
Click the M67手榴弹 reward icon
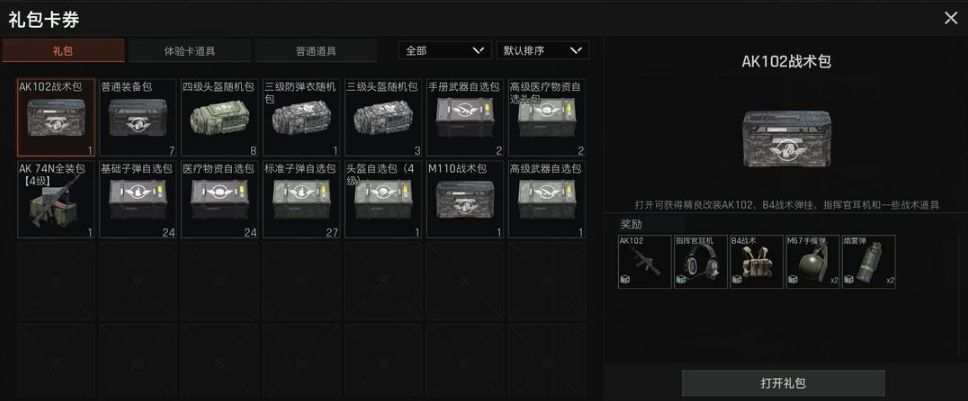pos(812,262)
